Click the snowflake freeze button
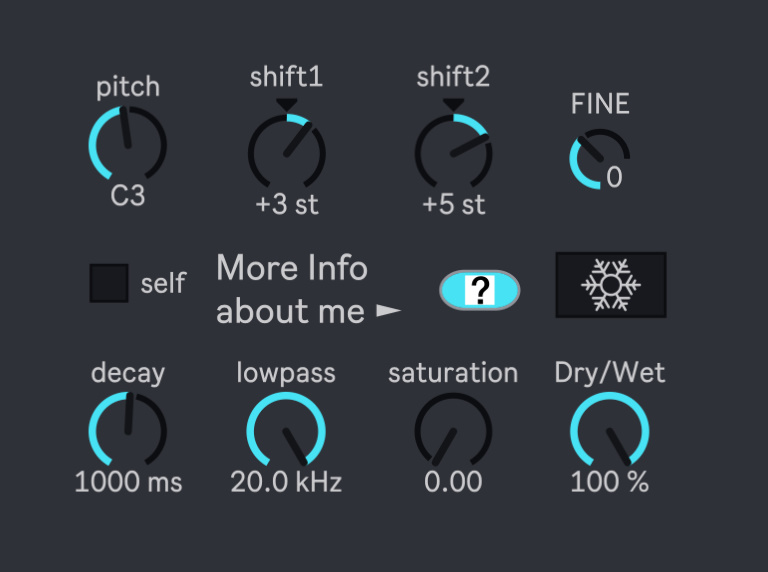Image resolution: width=768 pixels, height=572 pixels. (x=611, y=285)
